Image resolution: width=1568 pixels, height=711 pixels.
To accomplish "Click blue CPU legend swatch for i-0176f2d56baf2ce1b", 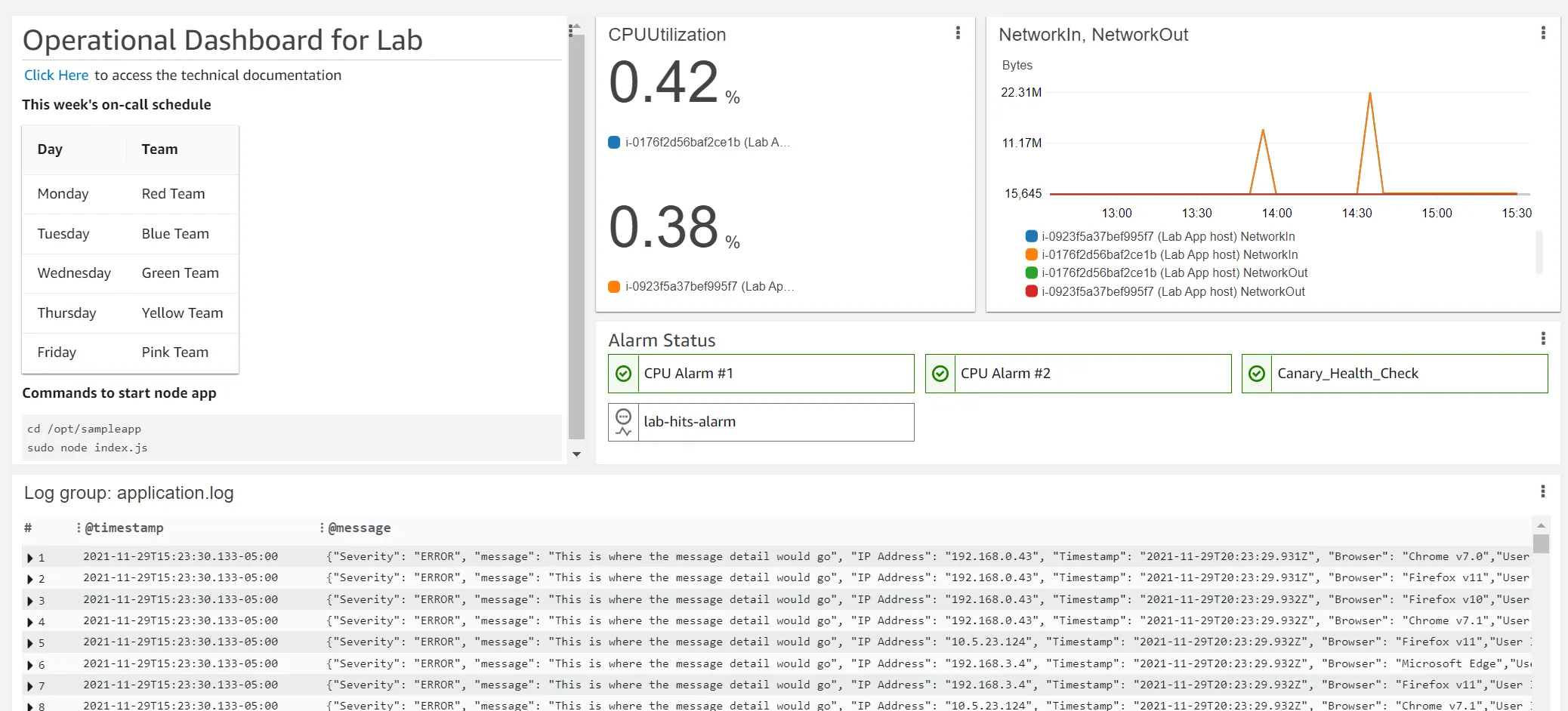I will click(x=614, y=142).
